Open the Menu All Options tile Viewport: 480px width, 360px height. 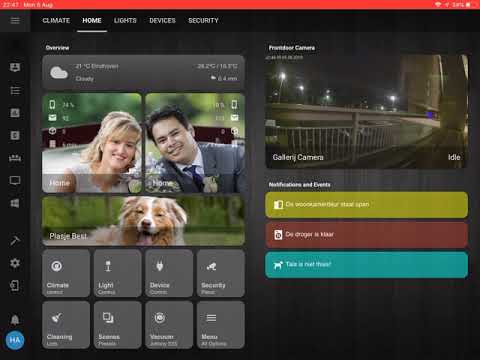pos(221,325)
